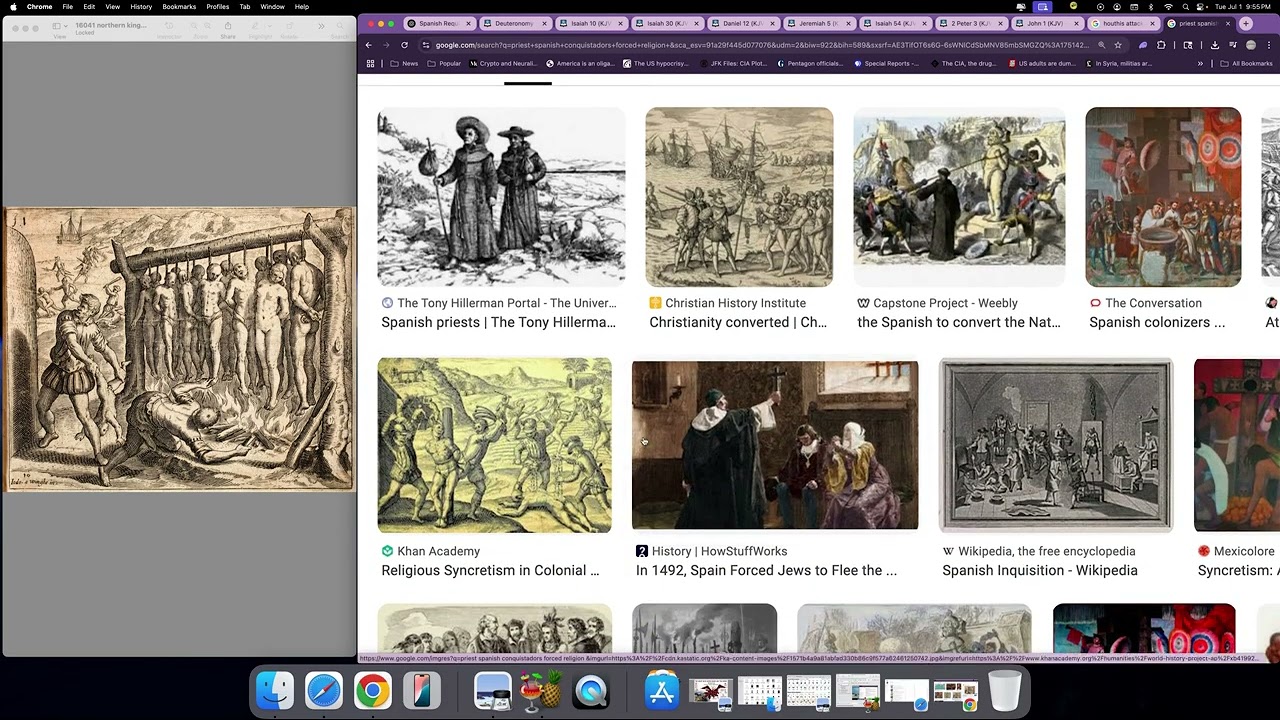
Task: Click the Chrome forward arrow
Action: tap(386, 45)
